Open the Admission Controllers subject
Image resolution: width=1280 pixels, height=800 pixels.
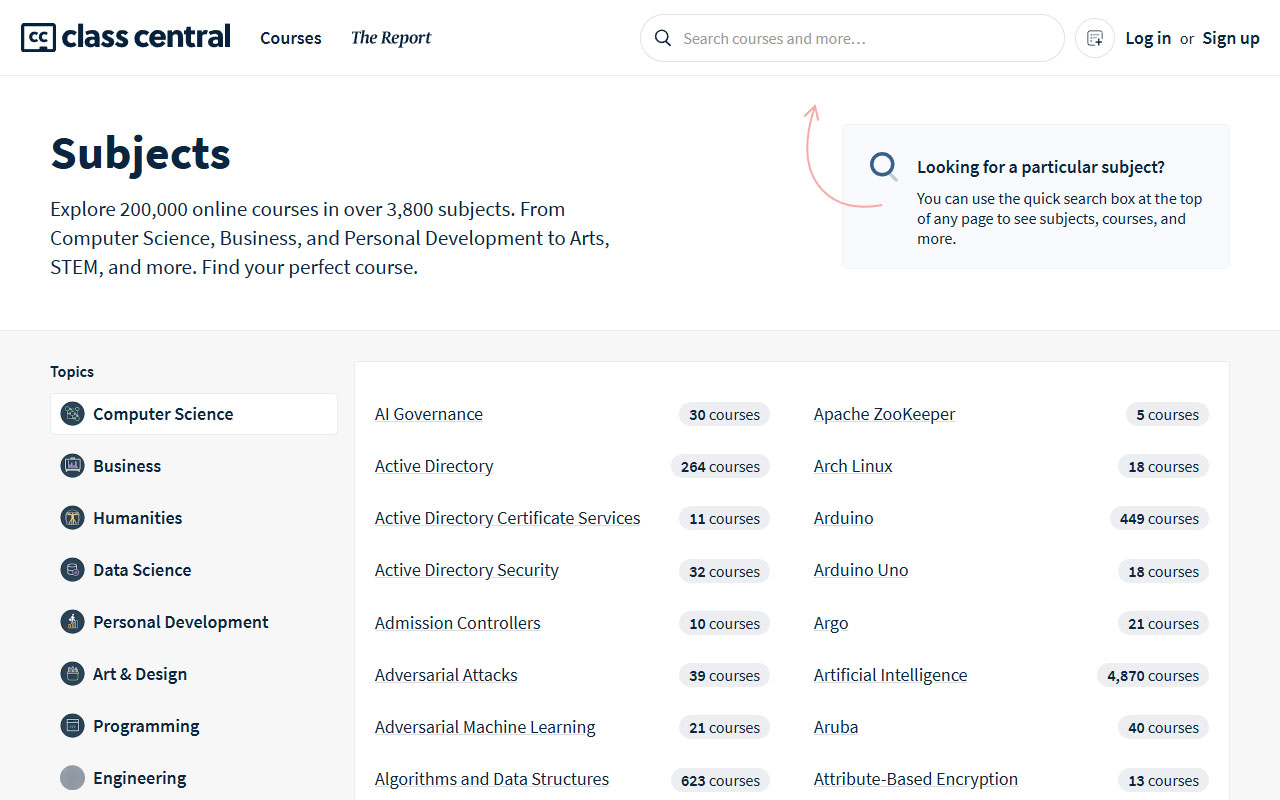[x=458, y=623]
